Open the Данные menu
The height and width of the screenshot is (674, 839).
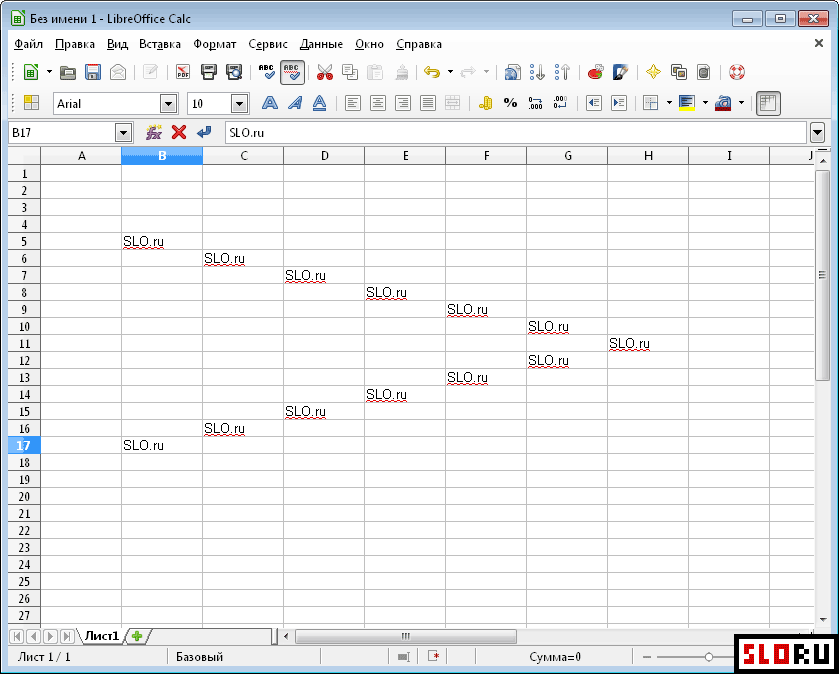click(321, 44)
